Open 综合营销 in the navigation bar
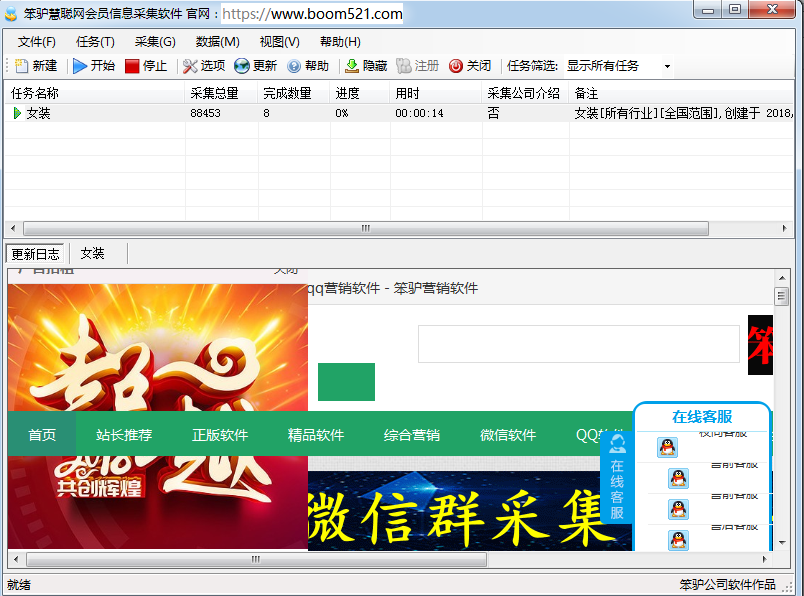This screenshot has width=804, height=596. pos(412,435)
